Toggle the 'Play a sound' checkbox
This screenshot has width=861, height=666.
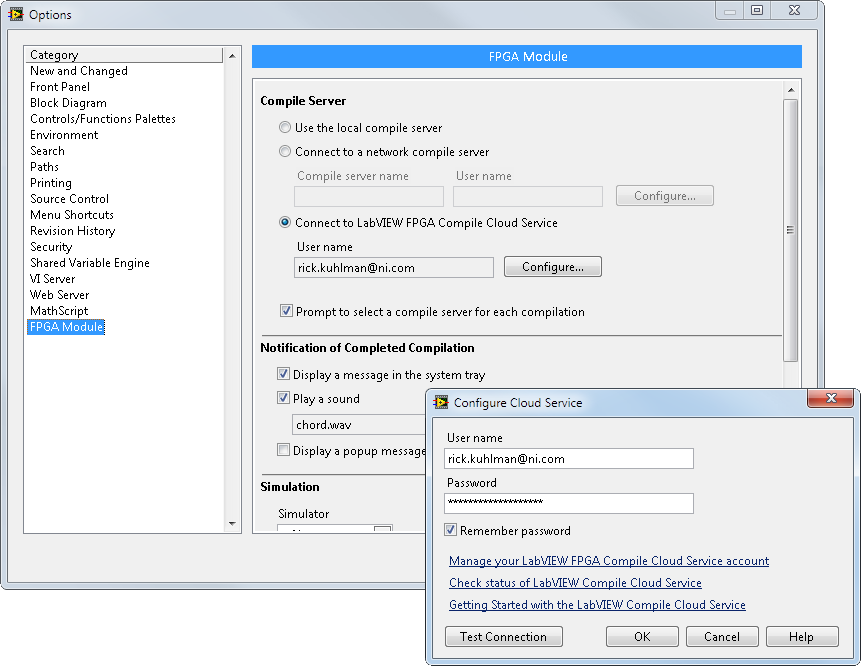tap(283, 399)
